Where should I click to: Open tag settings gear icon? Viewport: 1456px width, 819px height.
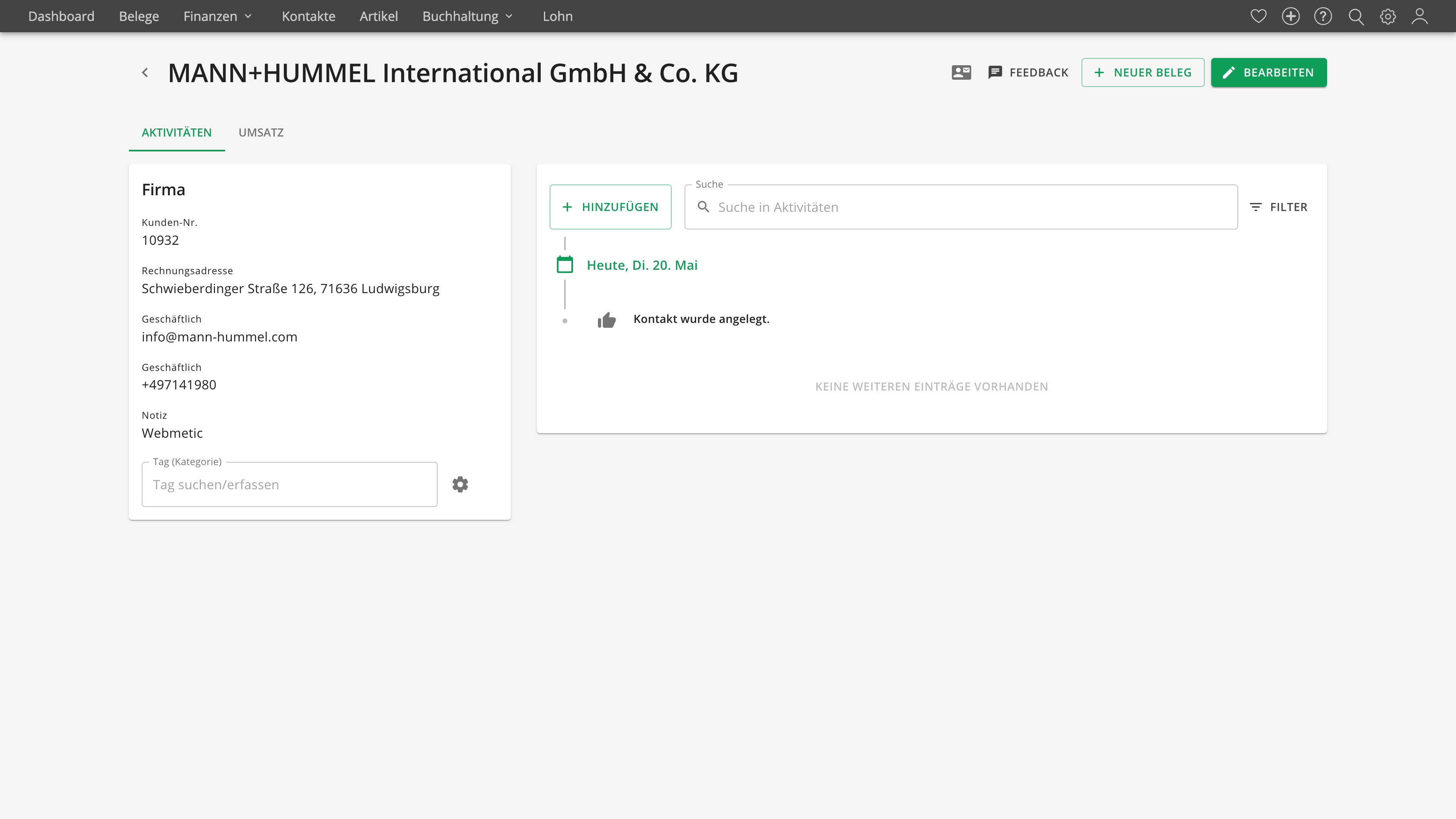[x=460, y=484]
